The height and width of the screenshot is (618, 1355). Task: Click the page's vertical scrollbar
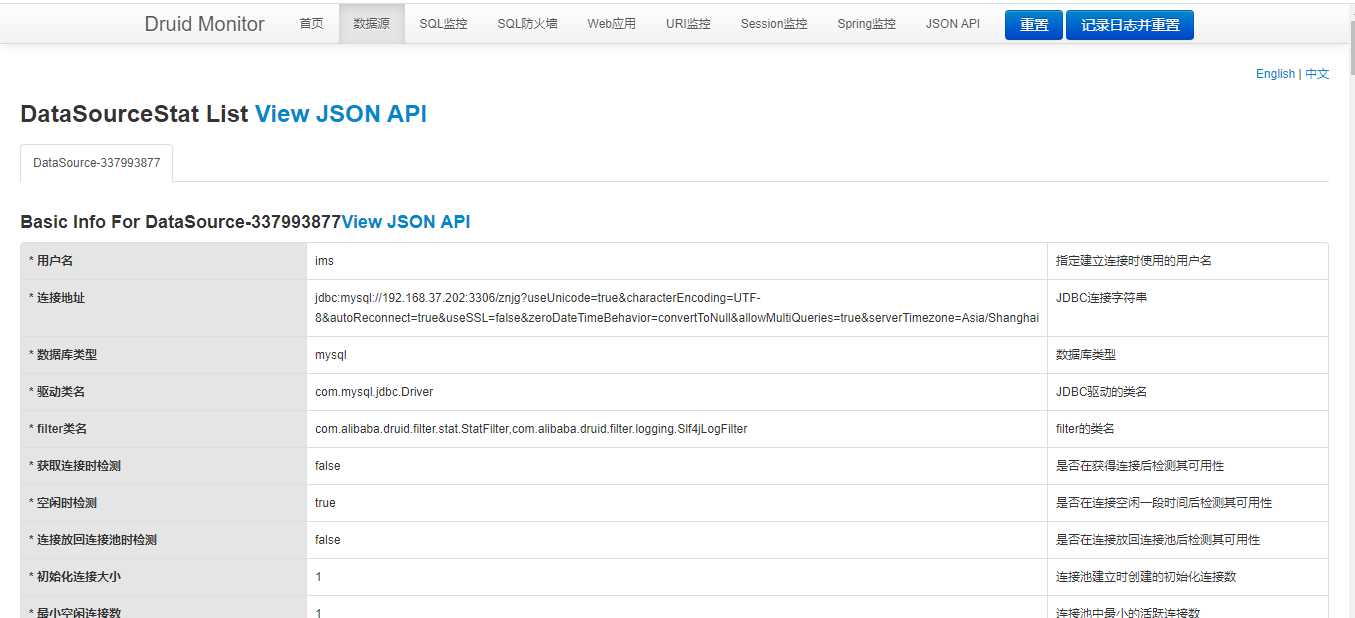(1347, 300)
